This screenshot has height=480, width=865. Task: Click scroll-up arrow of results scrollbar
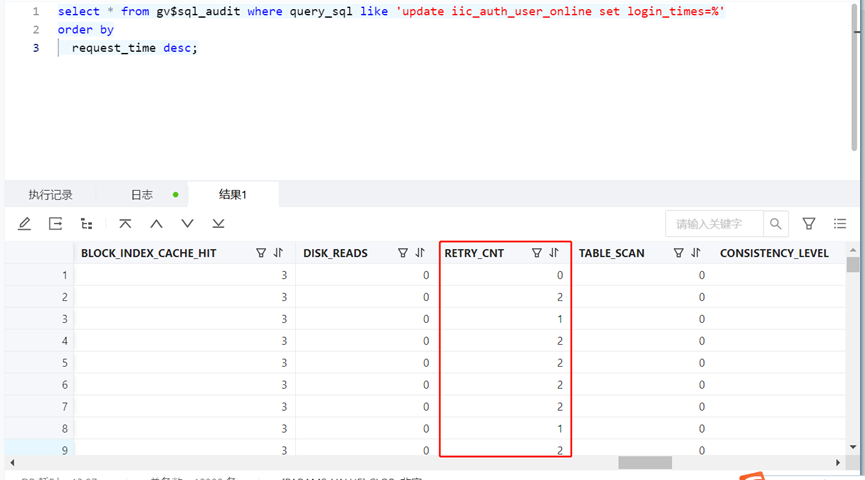[853, 250]
